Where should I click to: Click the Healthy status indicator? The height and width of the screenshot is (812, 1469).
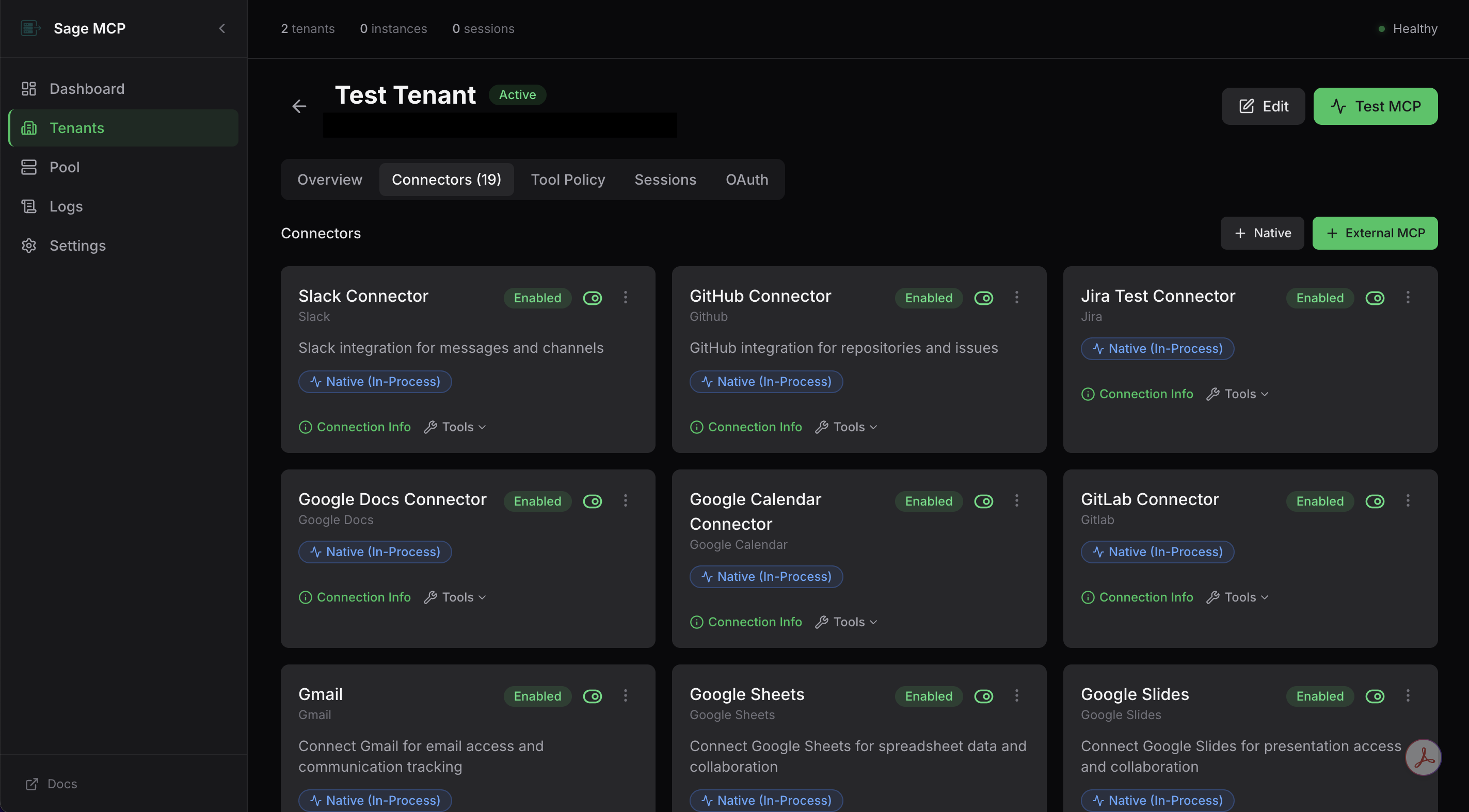point(1408,28)
